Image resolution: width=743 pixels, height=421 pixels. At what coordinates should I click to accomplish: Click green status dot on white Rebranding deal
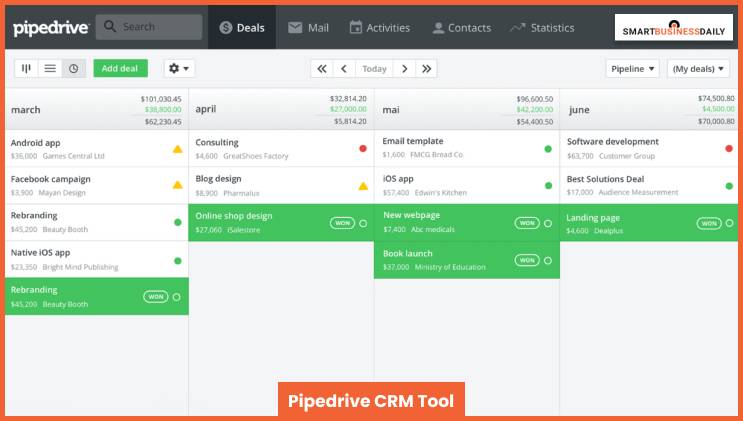point(178,222)
